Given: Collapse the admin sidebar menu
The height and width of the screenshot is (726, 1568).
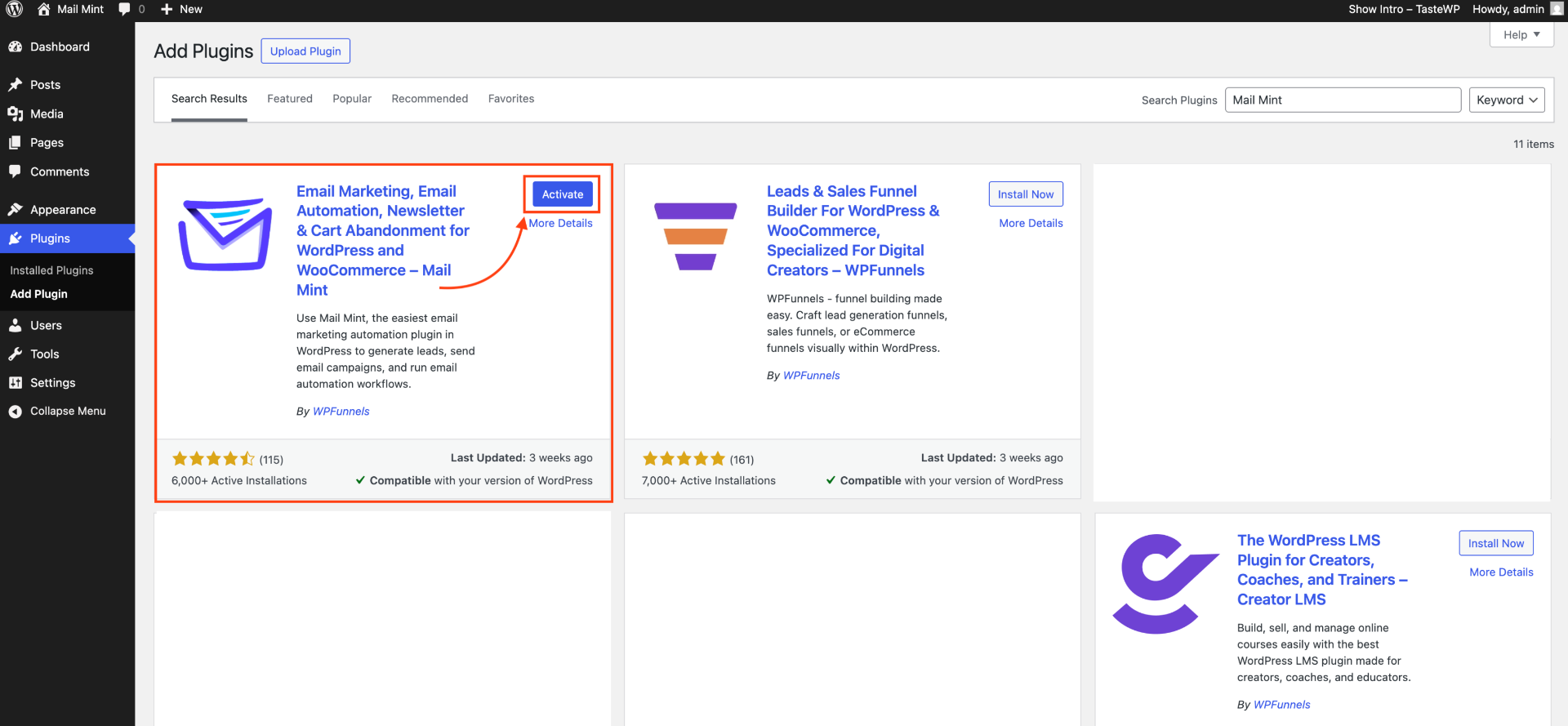Looking at the screenshot, I should click(68, 411).
